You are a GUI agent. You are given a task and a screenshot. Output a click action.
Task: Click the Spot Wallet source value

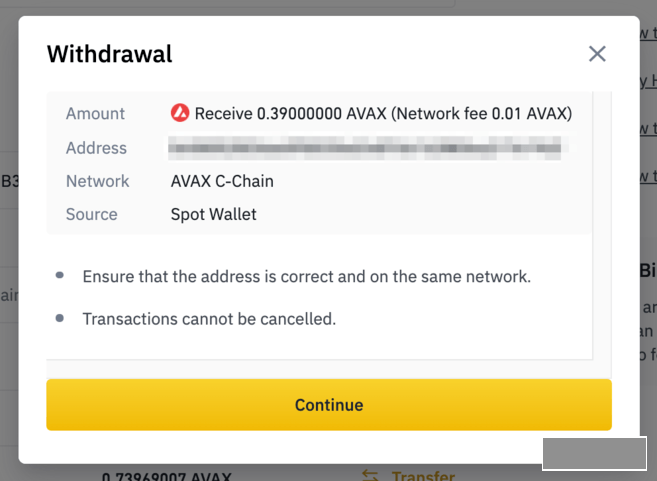coord(213,214)
